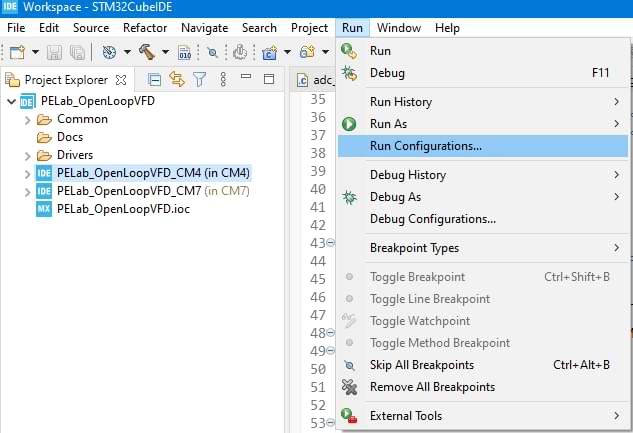Click the Save floppy disk icon
The height and width of the screenshot is (433, 633).
(x=54, y=52)
